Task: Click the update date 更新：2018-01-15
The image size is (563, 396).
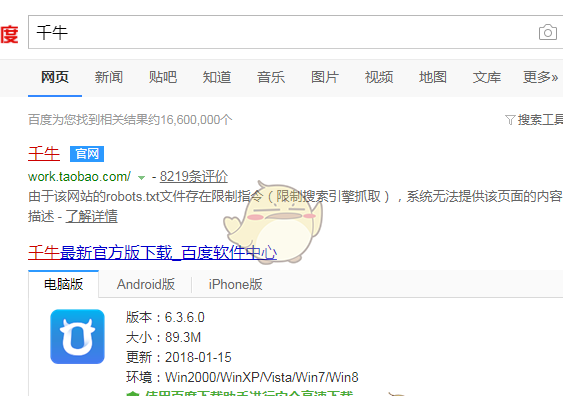Action: click(x=179, y=358)
